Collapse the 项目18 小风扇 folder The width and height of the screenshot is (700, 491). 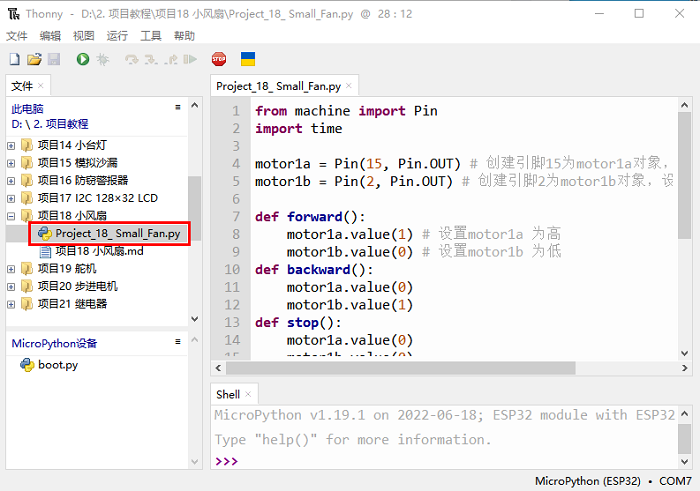tap(11, 216)
